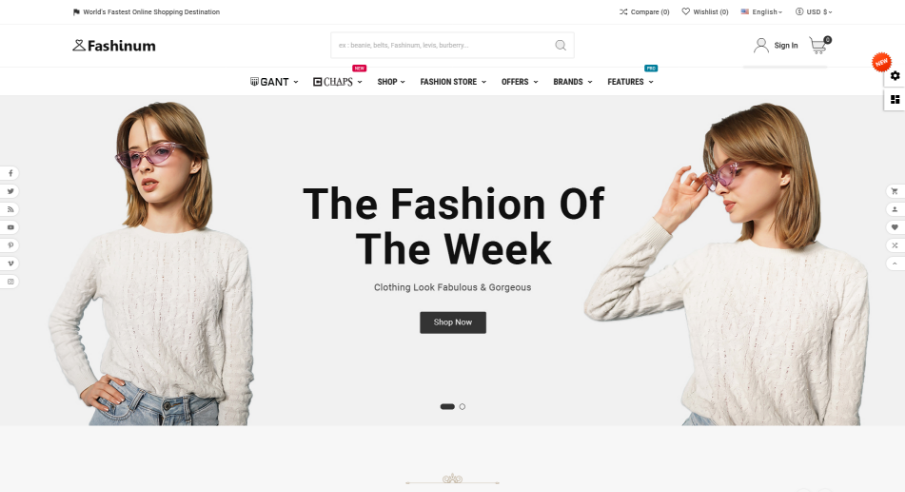Click the heart wishlist icon on right sidebar

tap(895, 228)
